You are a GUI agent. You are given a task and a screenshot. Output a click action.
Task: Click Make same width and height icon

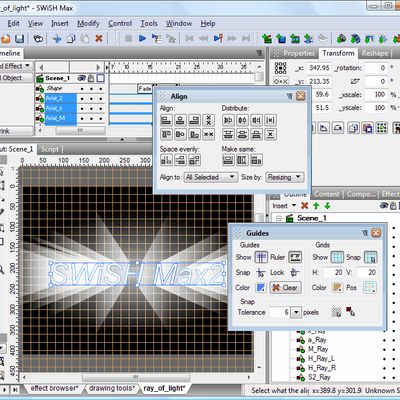256,160
